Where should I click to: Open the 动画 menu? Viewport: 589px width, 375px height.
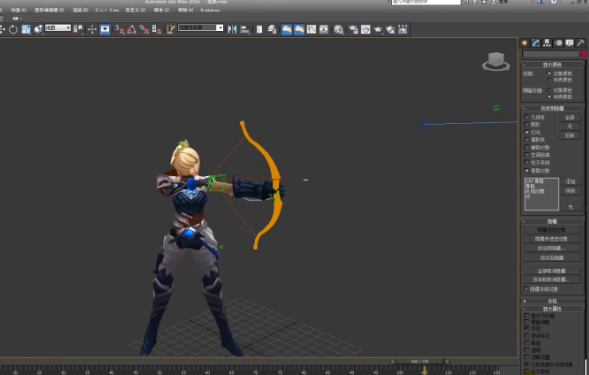click(x=18, y=10)
